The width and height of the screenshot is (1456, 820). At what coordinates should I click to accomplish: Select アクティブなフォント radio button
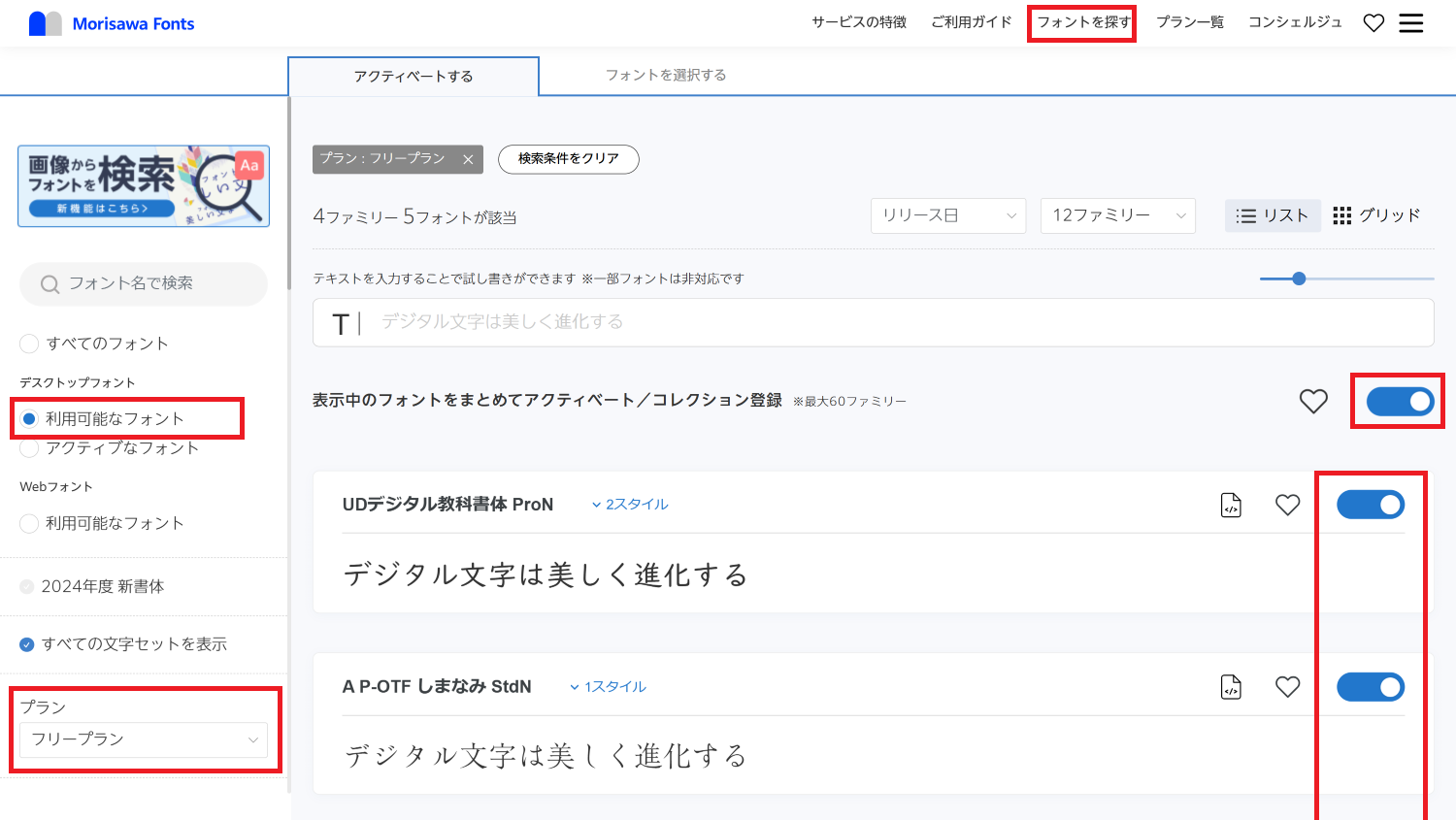(29, 448)
